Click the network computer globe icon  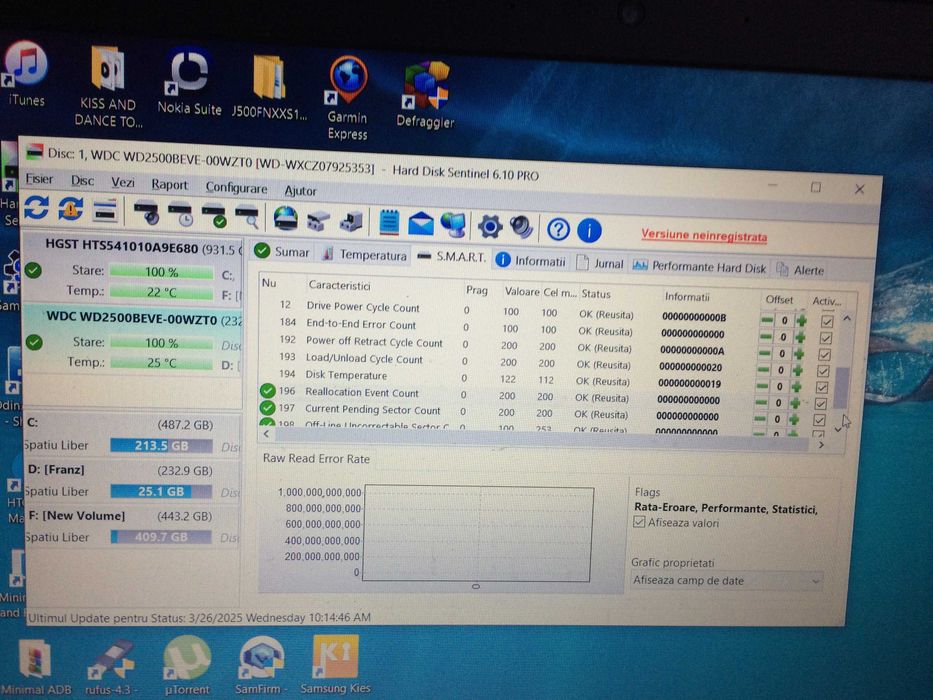[x=453, y=224]
